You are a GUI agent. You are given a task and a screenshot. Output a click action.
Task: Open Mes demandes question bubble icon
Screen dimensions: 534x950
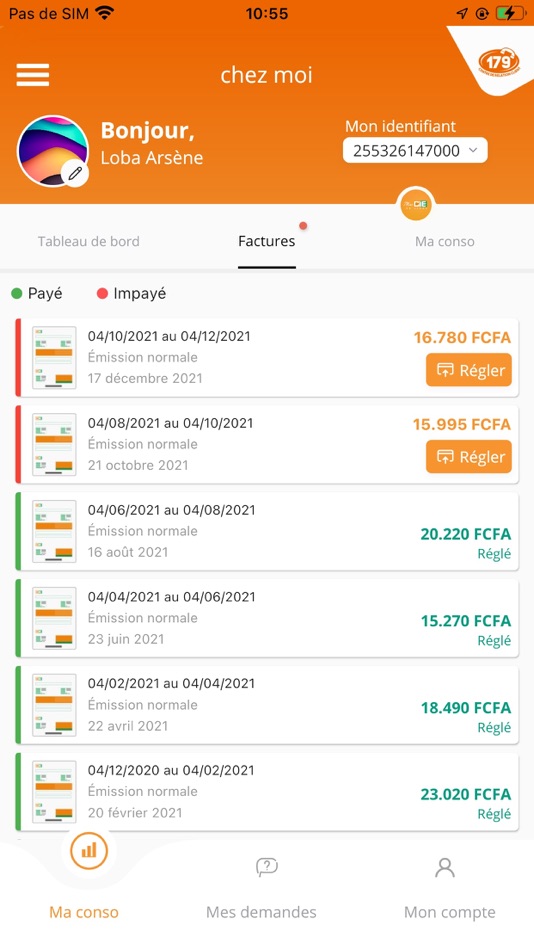tap(267, 867)
